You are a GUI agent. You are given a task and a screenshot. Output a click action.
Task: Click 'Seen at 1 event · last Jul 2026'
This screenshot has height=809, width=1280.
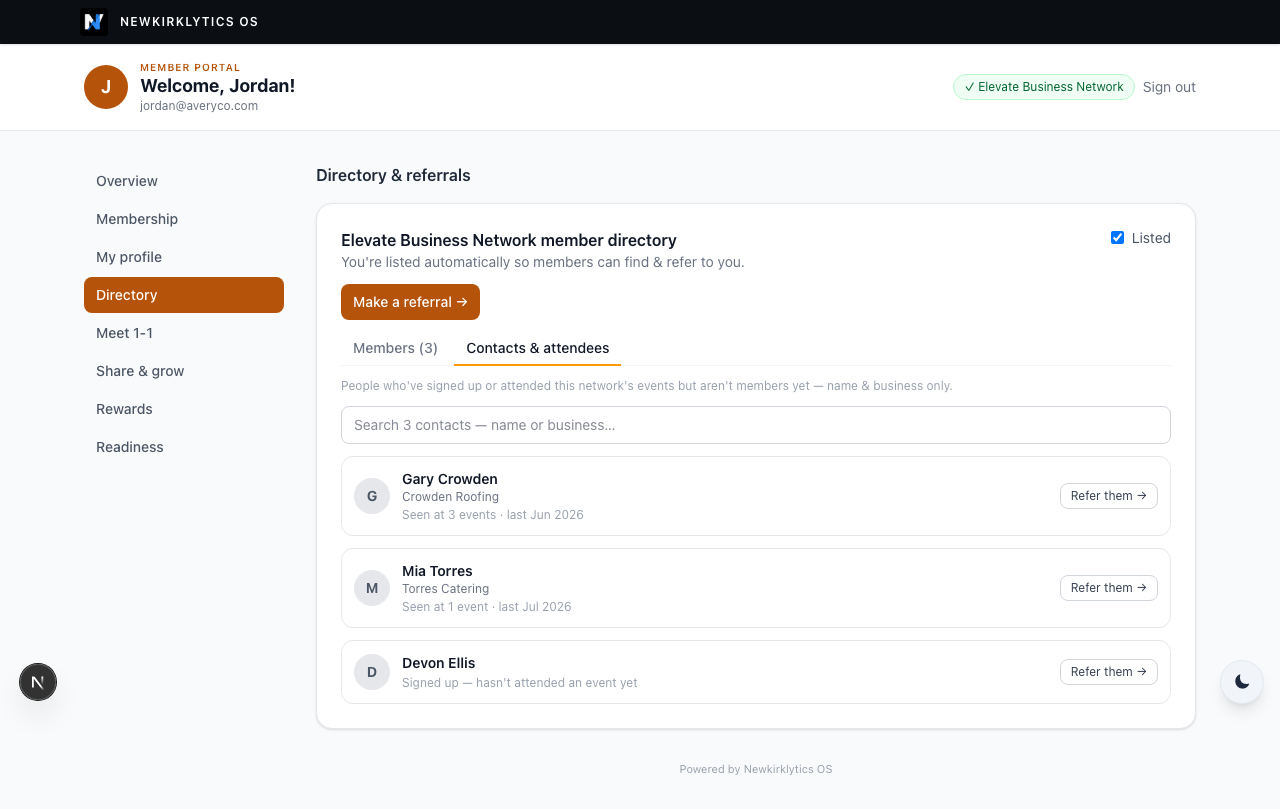pos(487,607)
